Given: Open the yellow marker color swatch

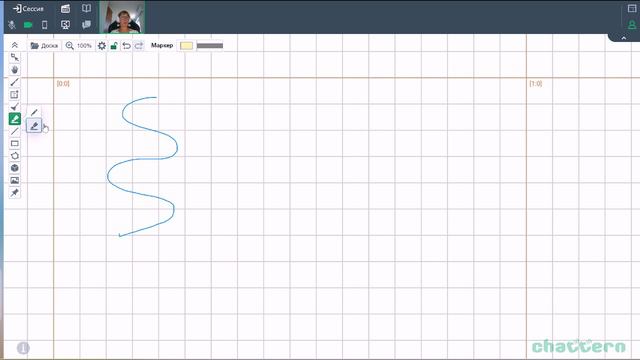Looking at the screenshot, I should pyautogui.click(x=187, y=46).
